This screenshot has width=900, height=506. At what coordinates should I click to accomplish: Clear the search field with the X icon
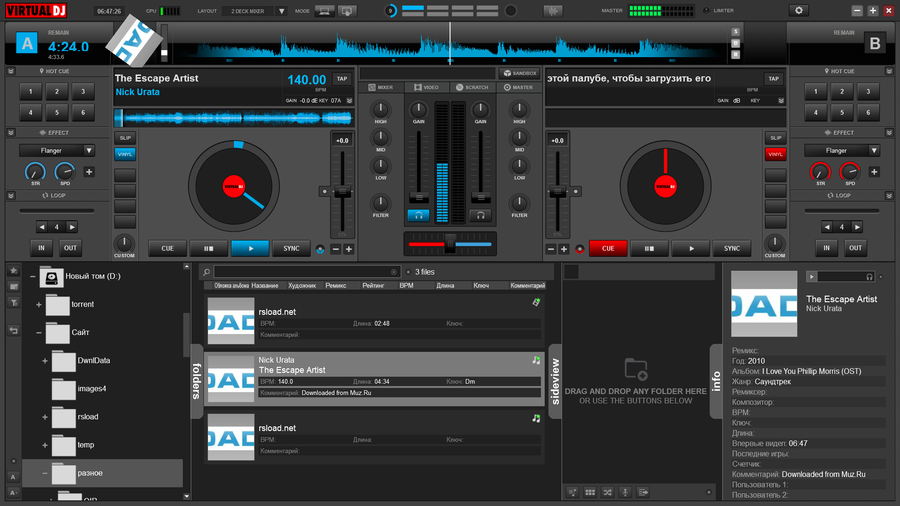coord(394,272)
